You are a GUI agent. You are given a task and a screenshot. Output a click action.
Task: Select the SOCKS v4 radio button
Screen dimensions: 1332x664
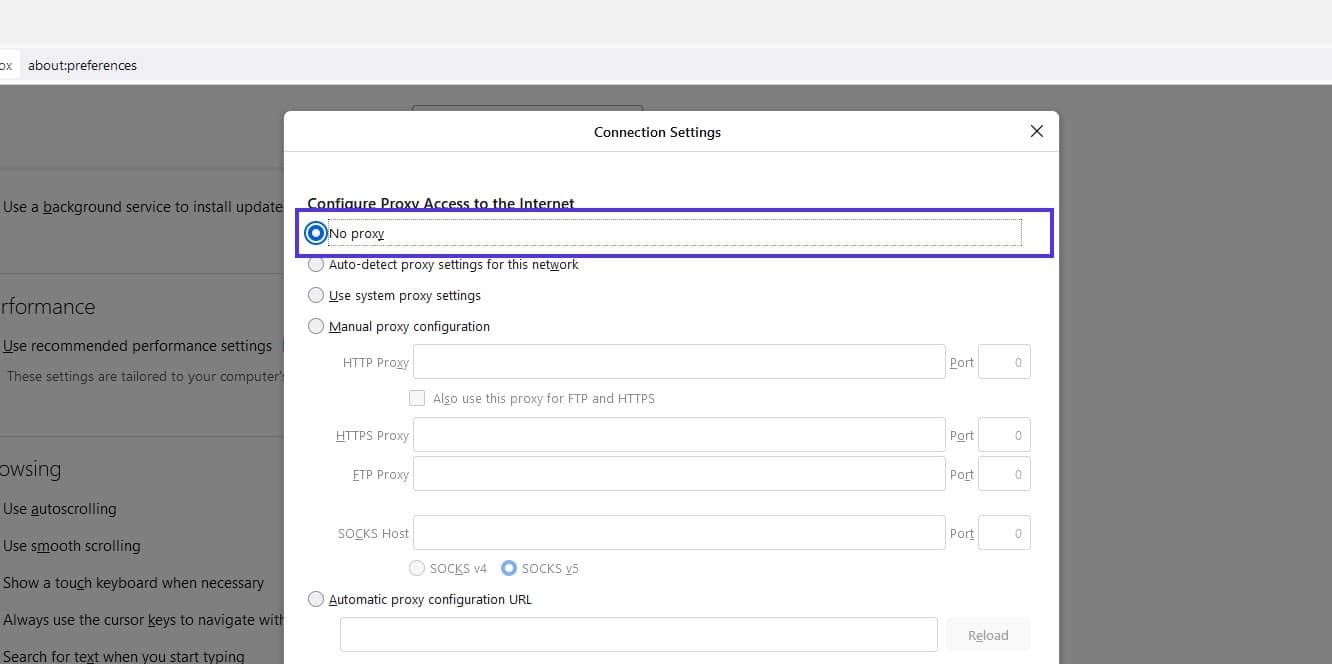tap(417, 568)
